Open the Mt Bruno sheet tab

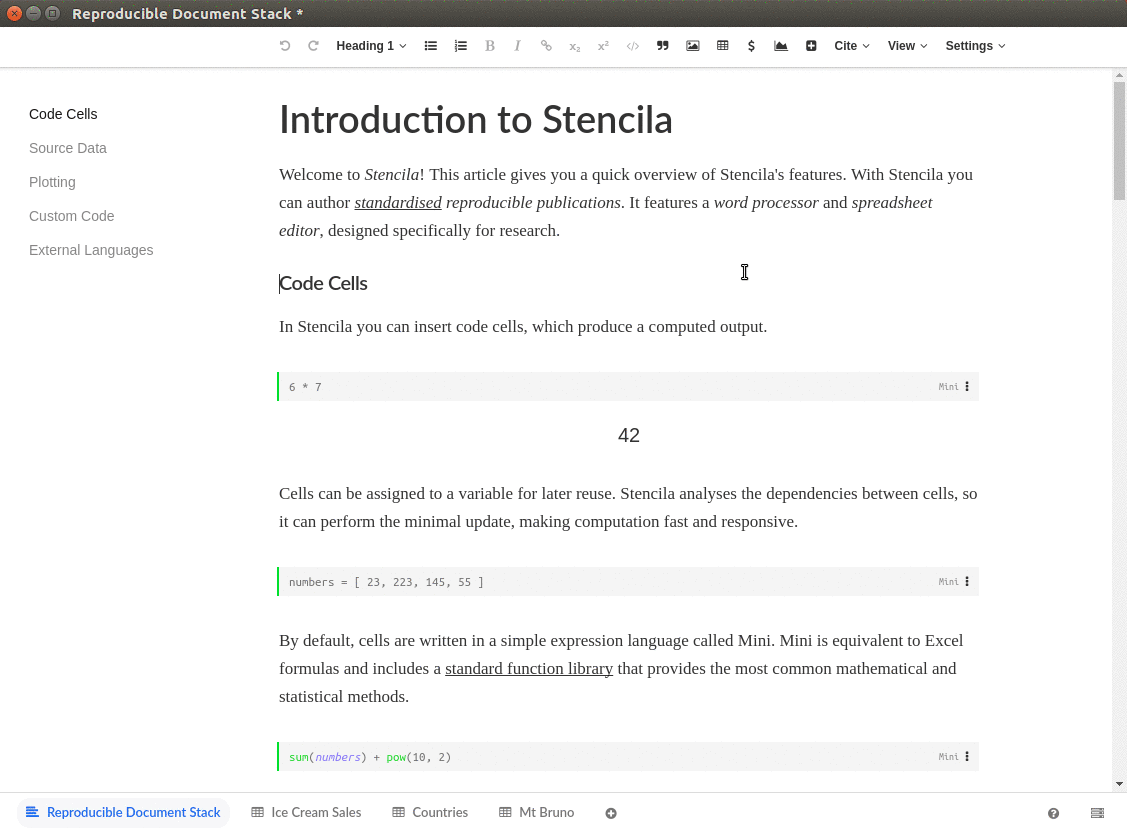coord(536,813)
